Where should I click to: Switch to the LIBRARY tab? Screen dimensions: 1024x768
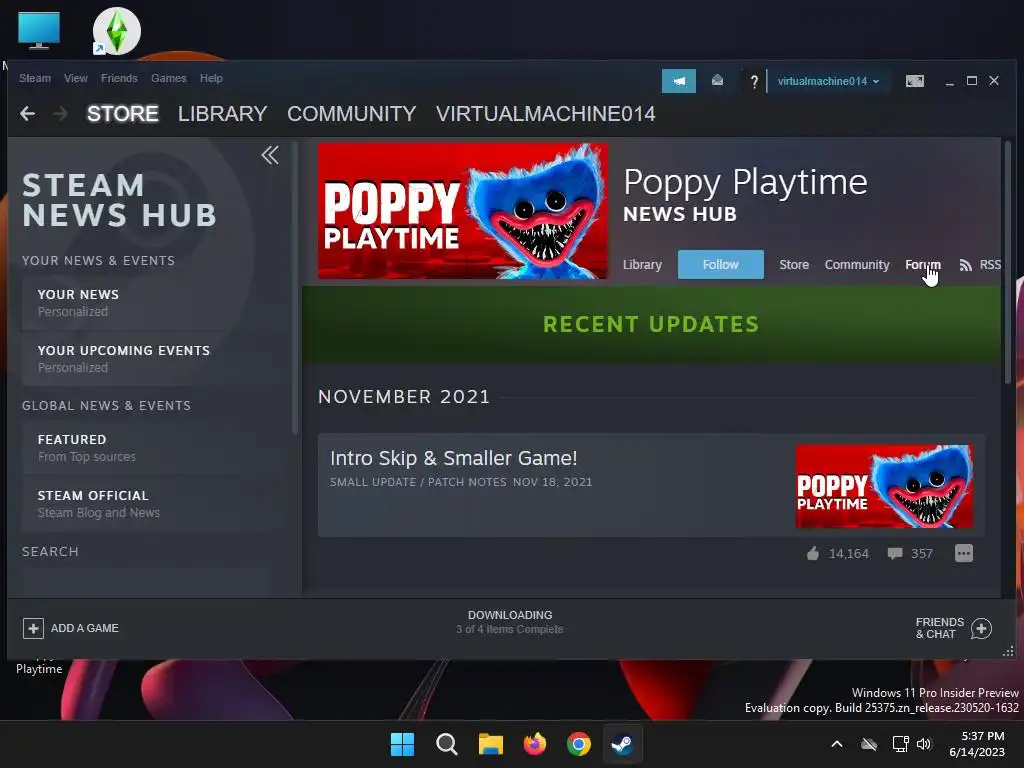point(223,114)
